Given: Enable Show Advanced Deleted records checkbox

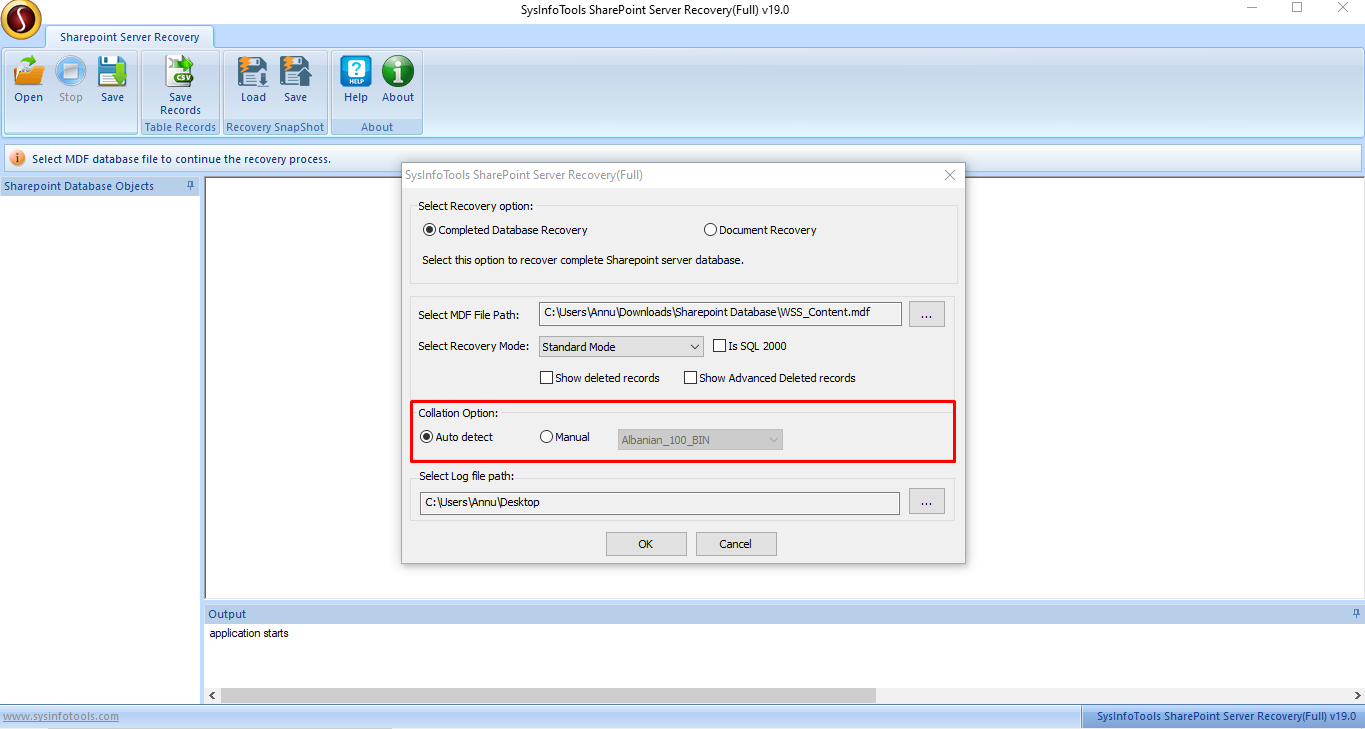Looking at the screenshot, I should pyautogui.click(x=690, y=378).
